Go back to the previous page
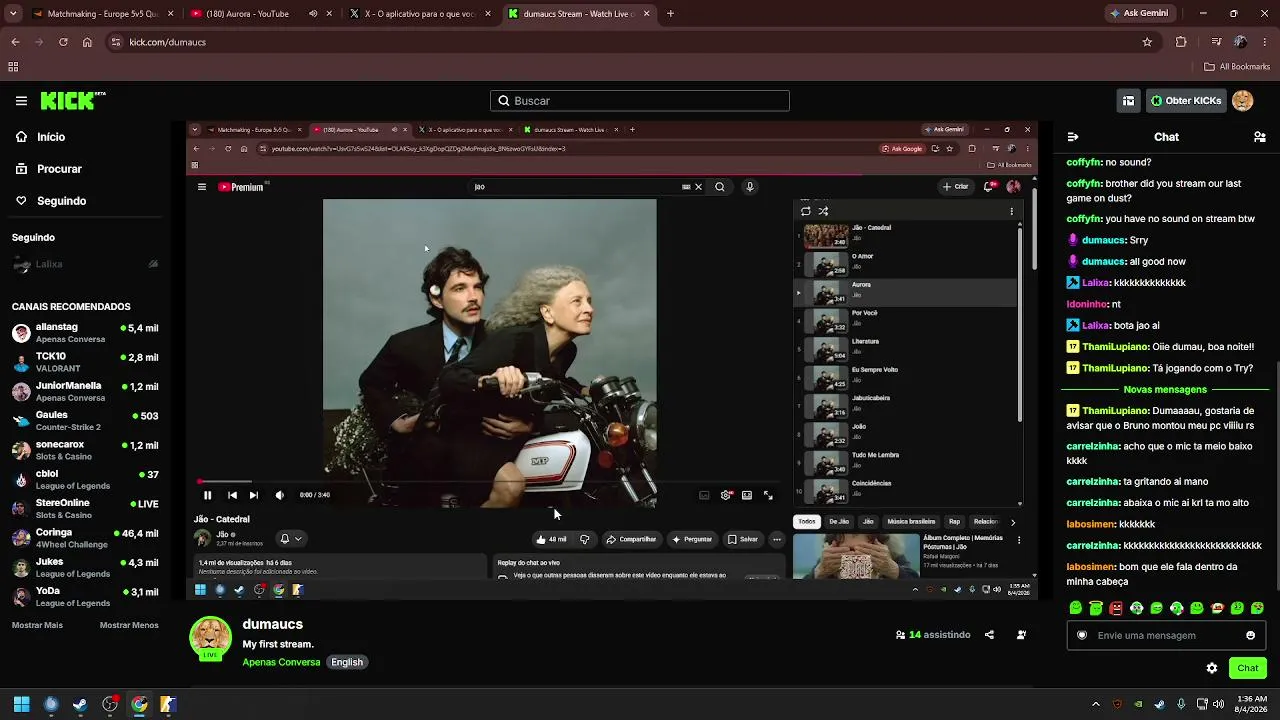 point(15,42)
